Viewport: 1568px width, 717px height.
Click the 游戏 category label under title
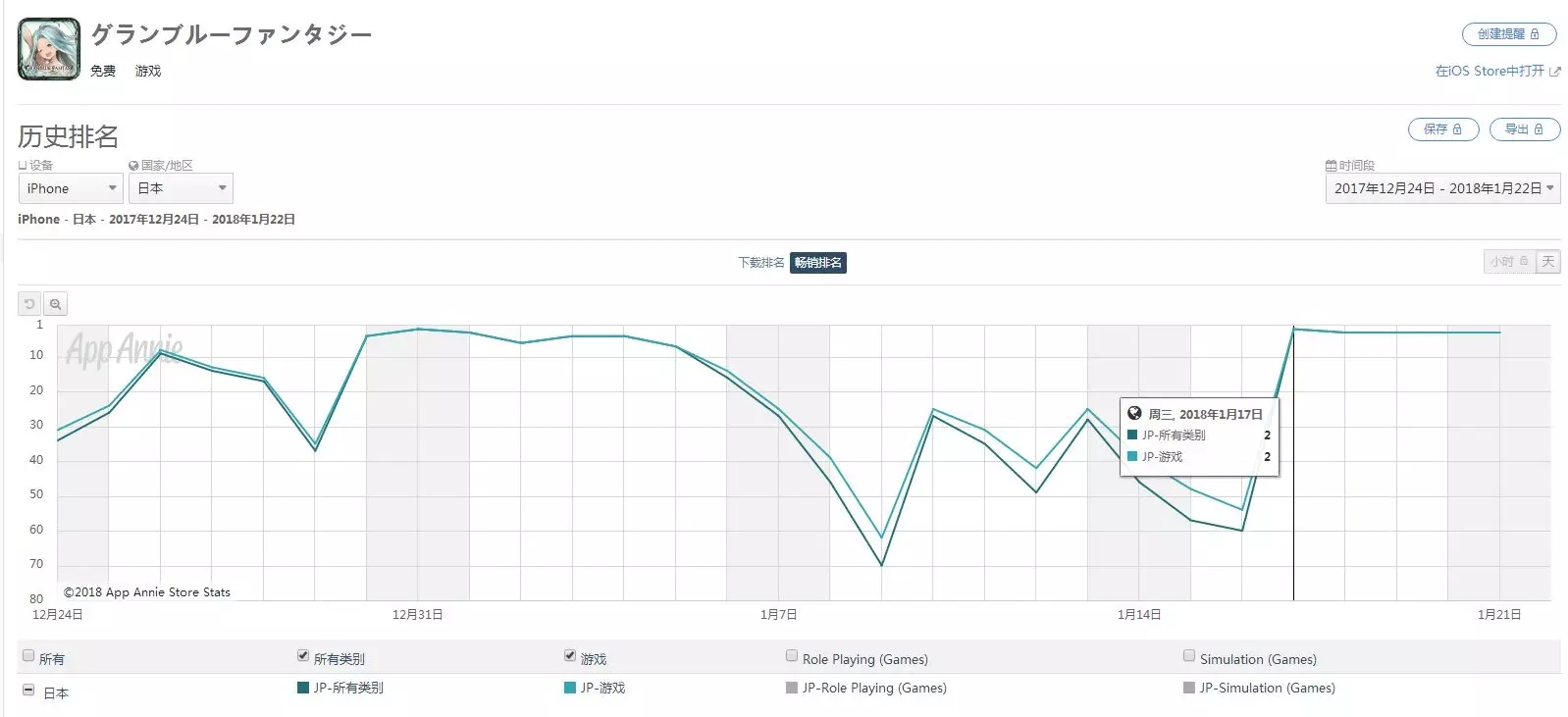point(148,72)
